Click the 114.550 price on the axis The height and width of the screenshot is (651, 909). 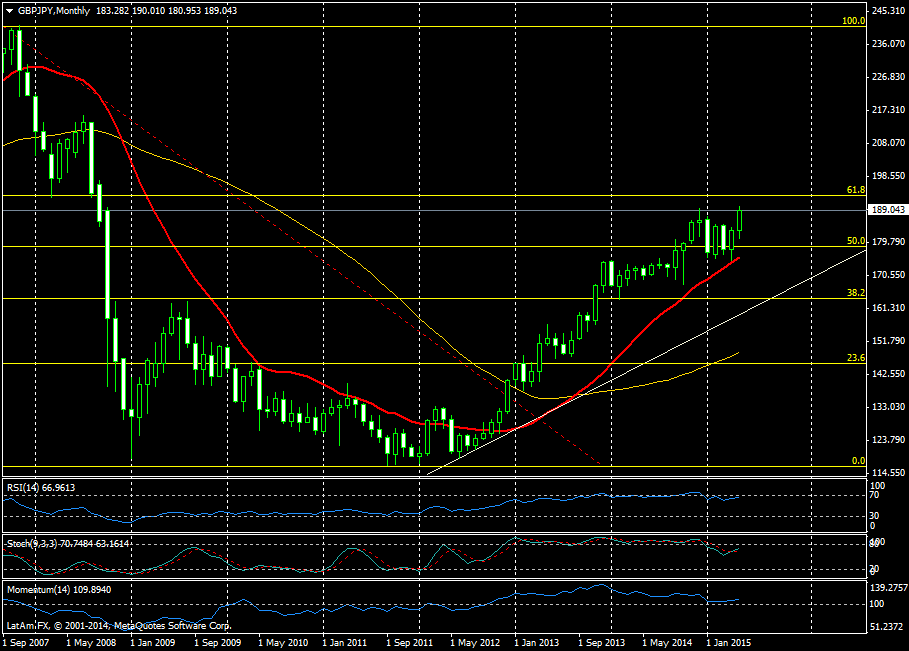[889, 472]
